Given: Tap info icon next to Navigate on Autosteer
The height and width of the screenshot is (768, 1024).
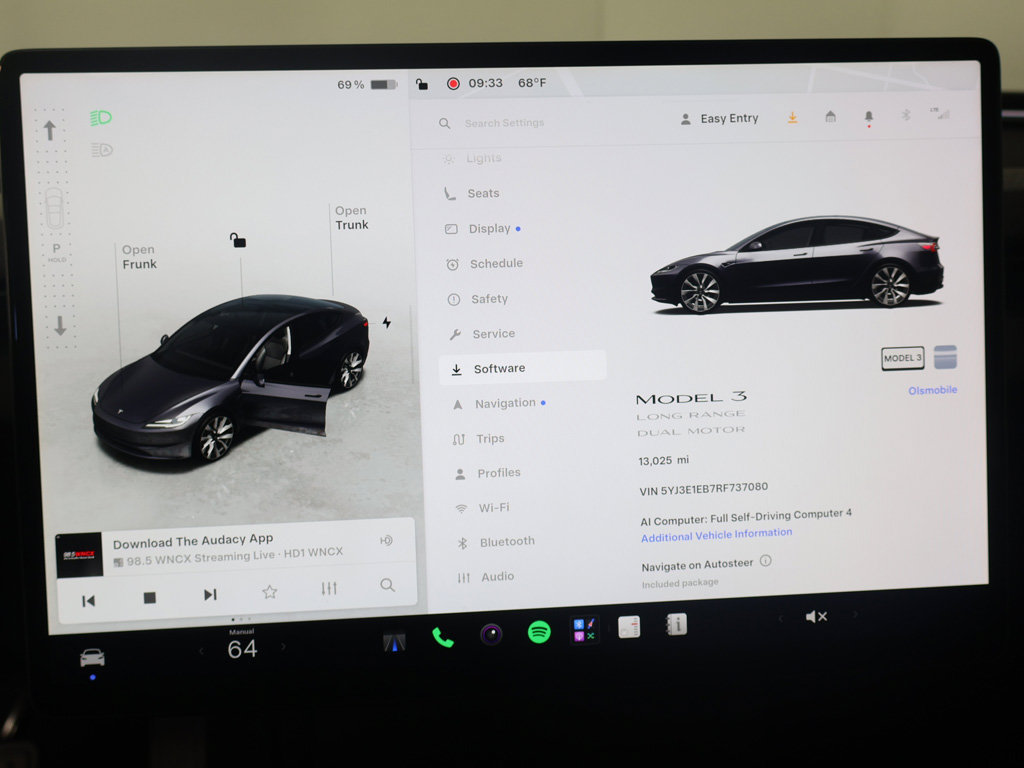Looking at the screenshot, I should click(765, 561).
